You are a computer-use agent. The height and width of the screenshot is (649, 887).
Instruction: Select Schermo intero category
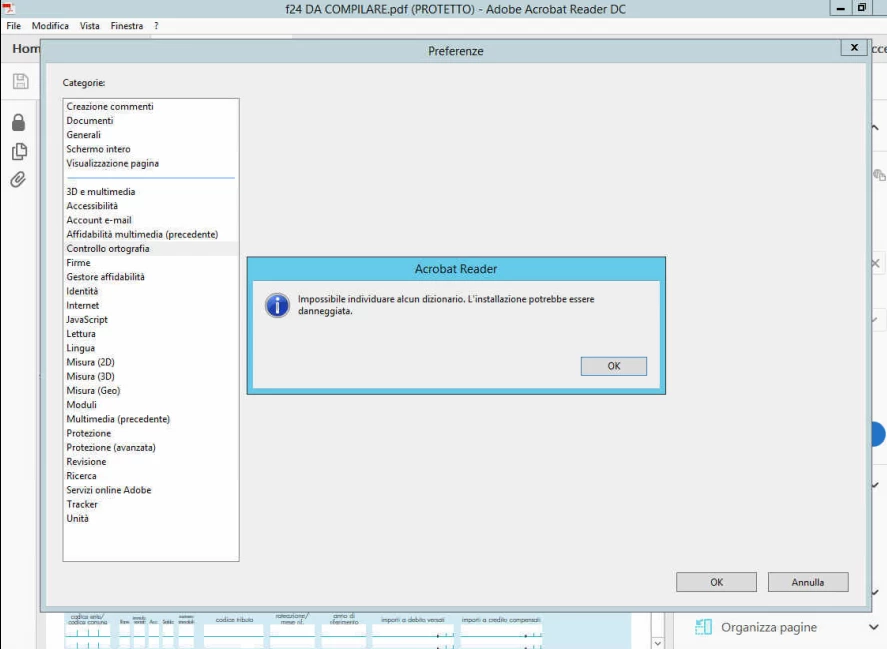[150, 149]
